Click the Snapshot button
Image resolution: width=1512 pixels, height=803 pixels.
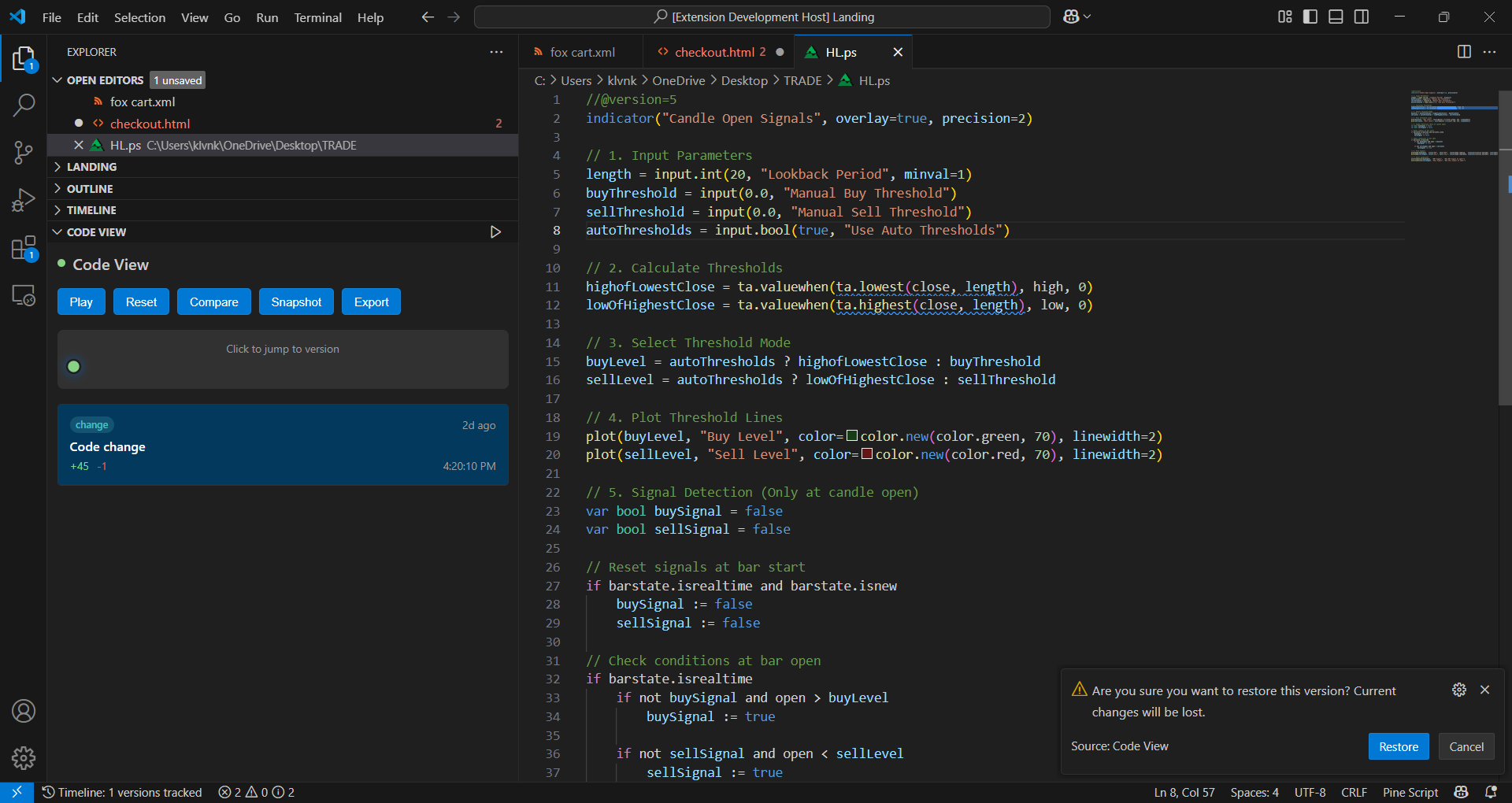pyautogui.click(x=296, y=302)
